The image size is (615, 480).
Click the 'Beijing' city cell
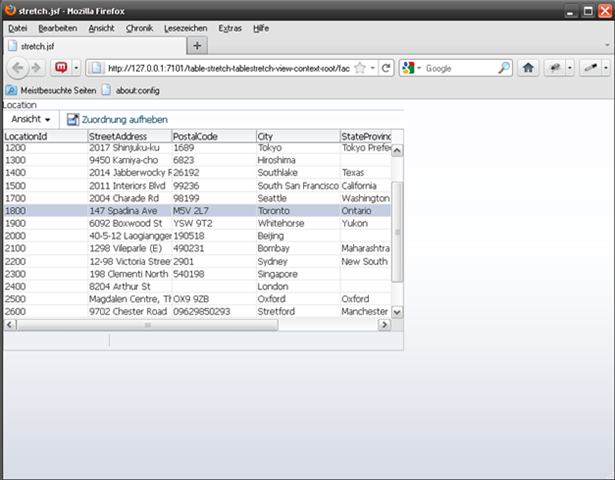tap(298, 236)
